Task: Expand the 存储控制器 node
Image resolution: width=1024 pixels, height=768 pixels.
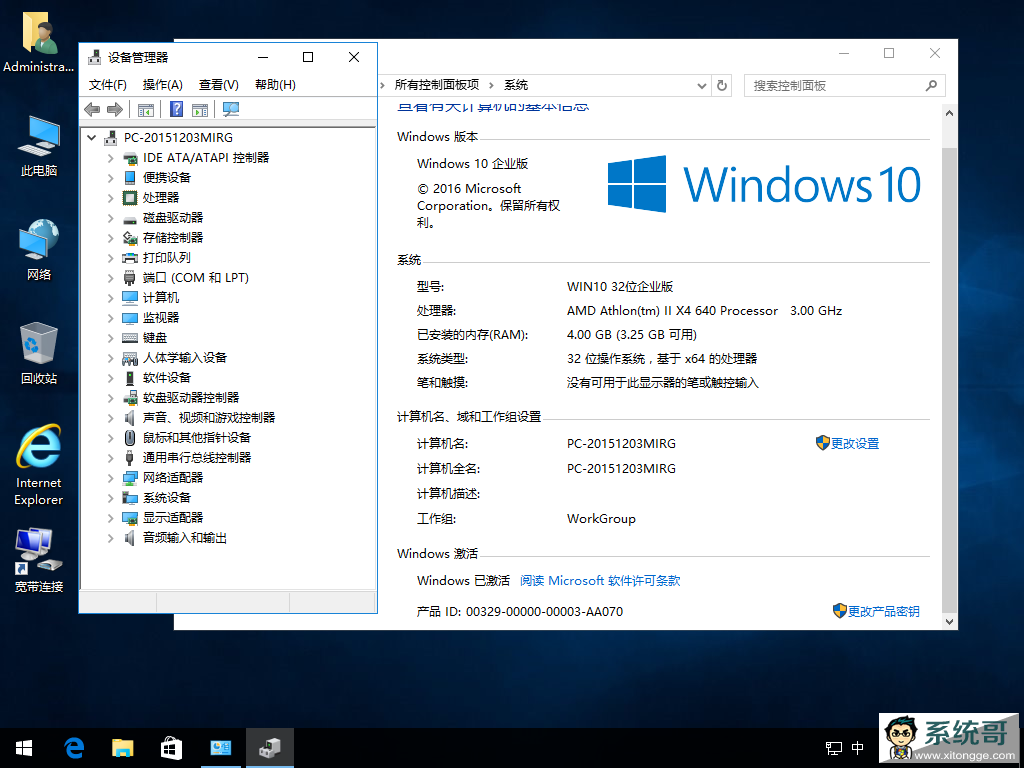Action: coord(110,238)
